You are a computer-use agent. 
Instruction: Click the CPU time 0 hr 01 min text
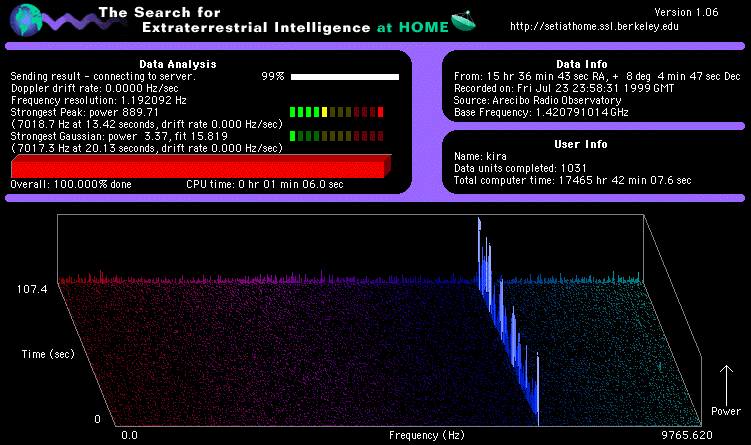coord(265,184)
